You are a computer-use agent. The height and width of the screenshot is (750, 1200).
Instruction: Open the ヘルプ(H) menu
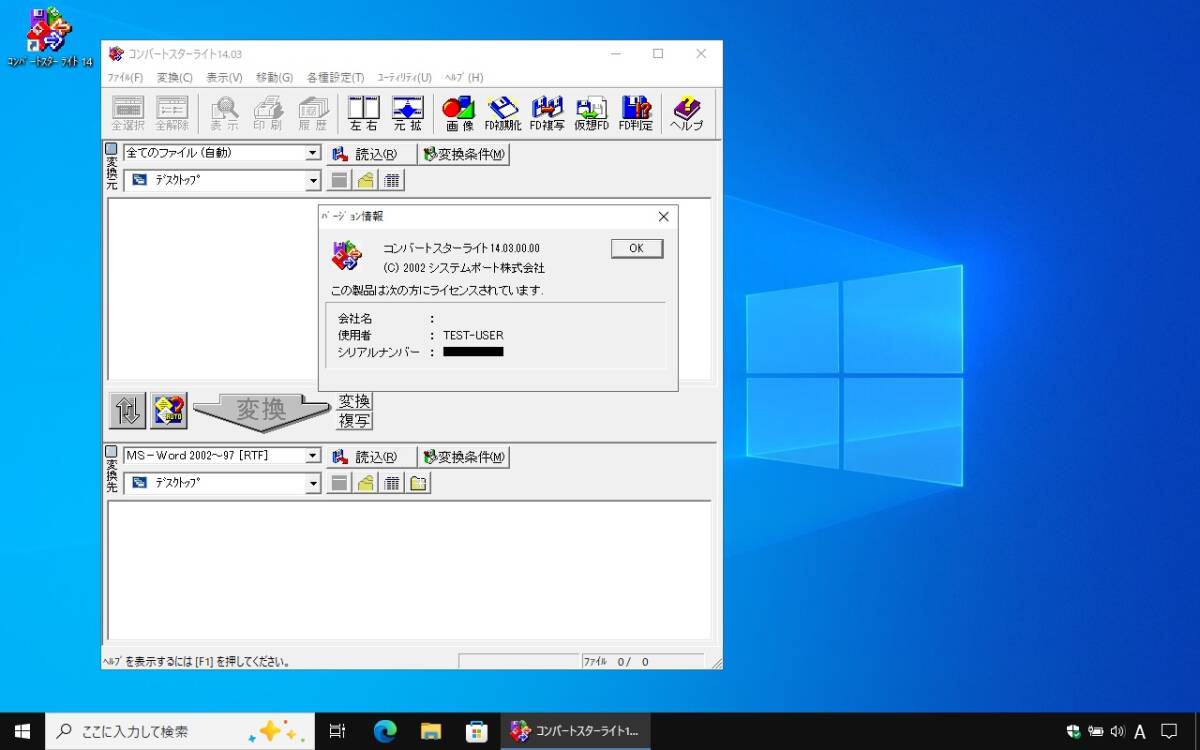click(463, 77)
